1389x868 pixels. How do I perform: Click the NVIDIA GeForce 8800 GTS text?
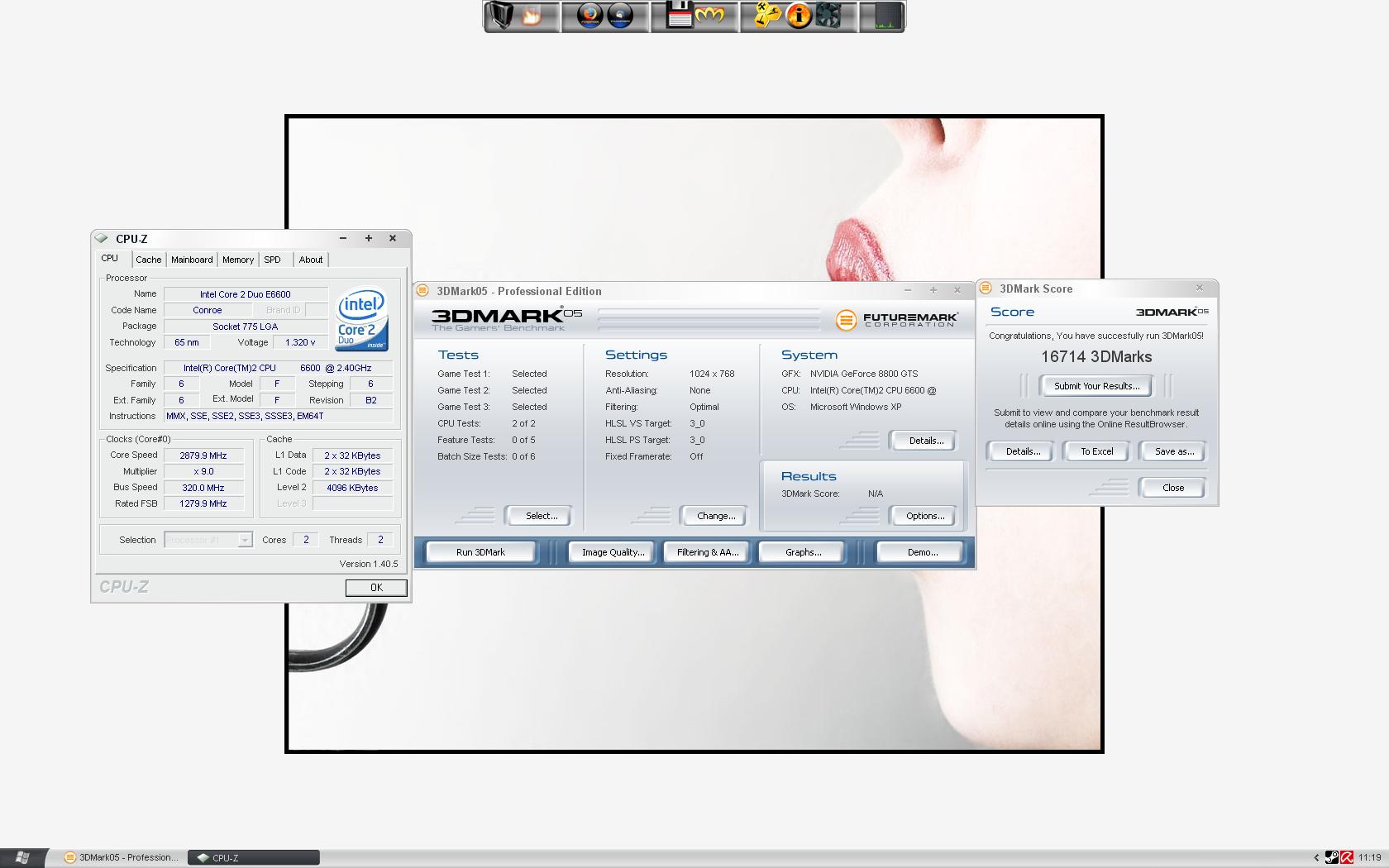coord(864,374)
